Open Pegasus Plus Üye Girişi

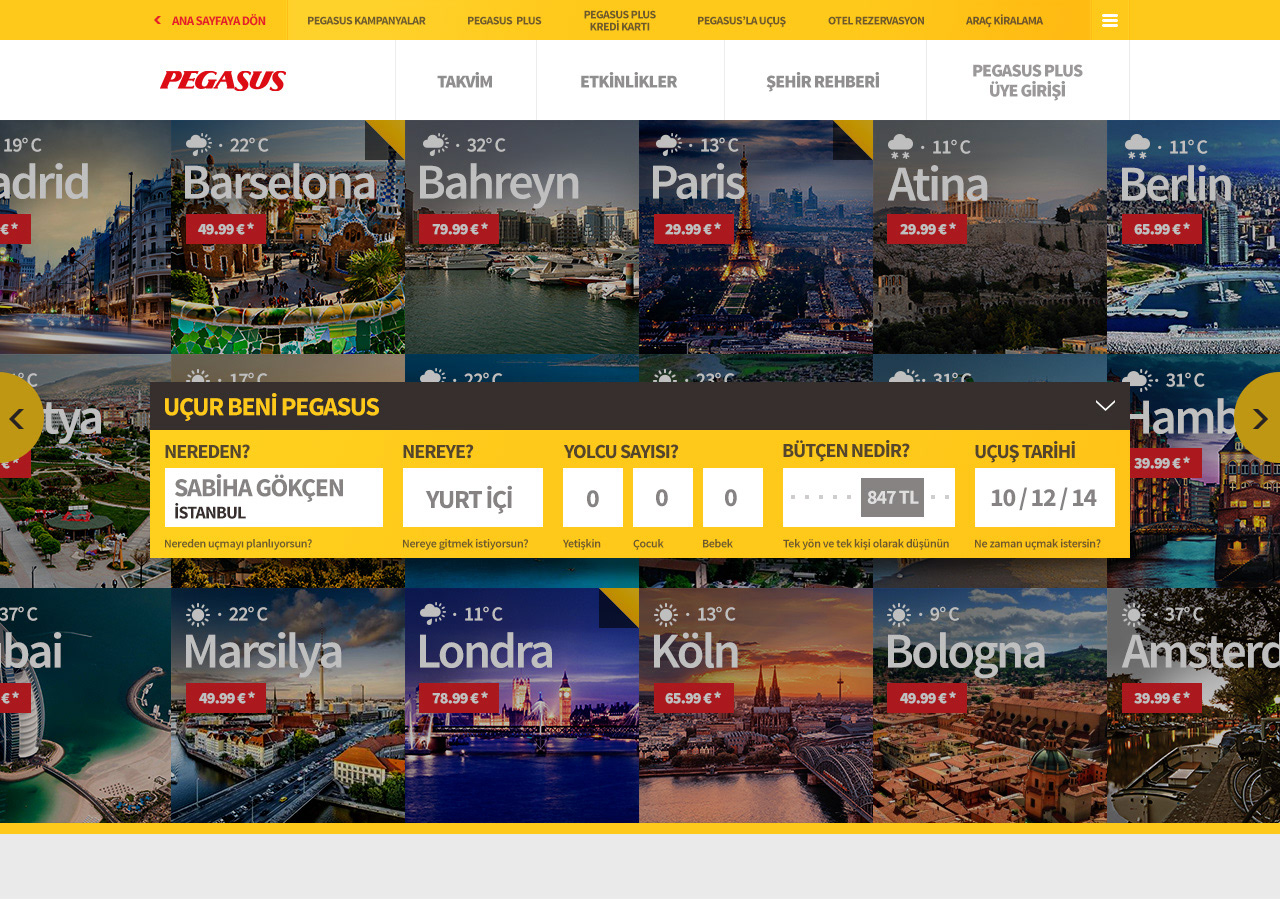[x=1027, y=81]
